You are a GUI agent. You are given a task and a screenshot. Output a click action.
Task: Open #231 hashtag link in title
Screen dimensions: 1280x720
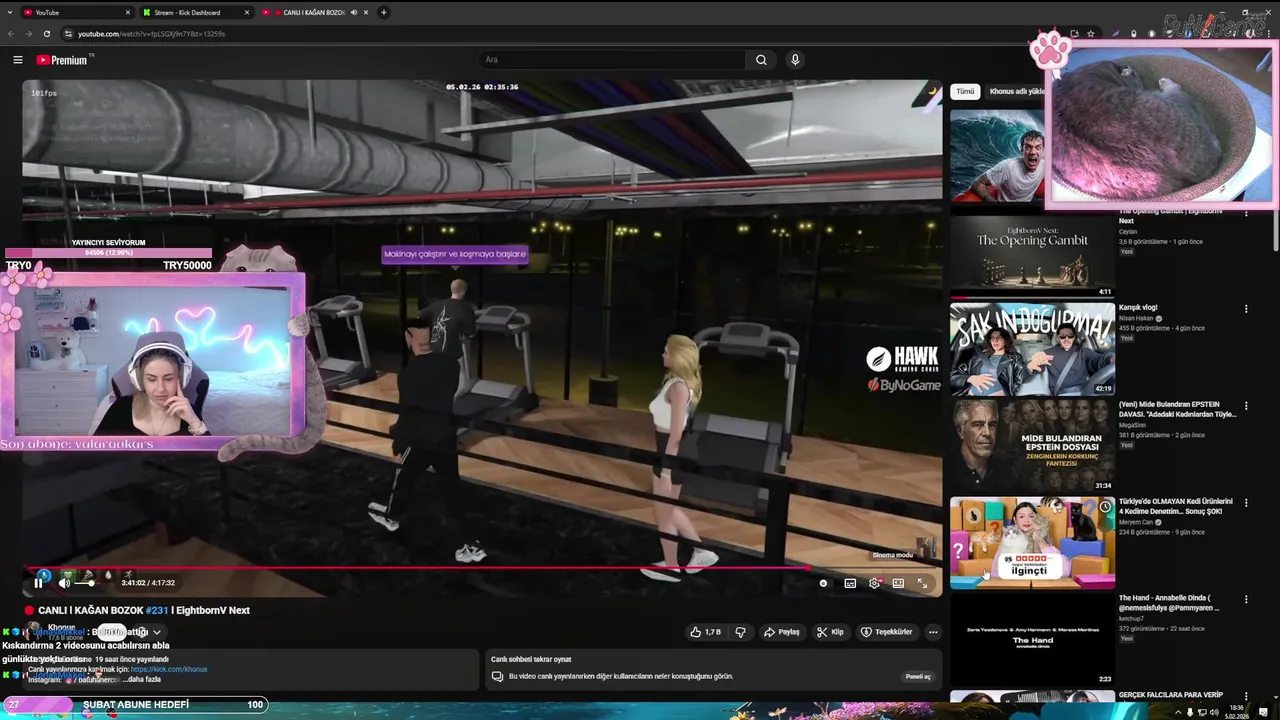[157, 610]
